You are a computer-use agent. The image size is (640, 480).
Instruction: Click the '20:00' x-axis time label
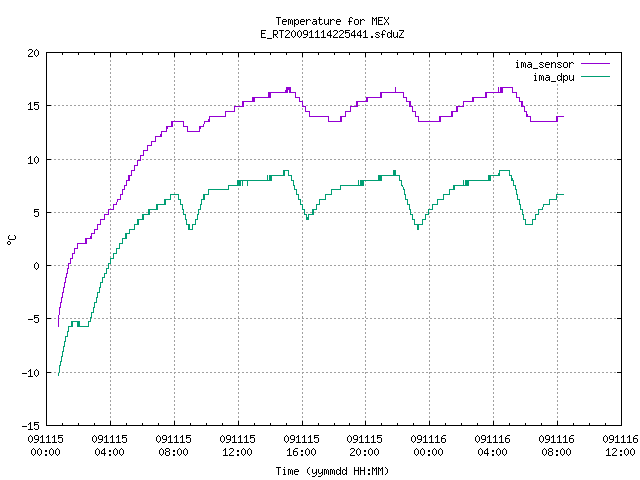pos(364,452)
